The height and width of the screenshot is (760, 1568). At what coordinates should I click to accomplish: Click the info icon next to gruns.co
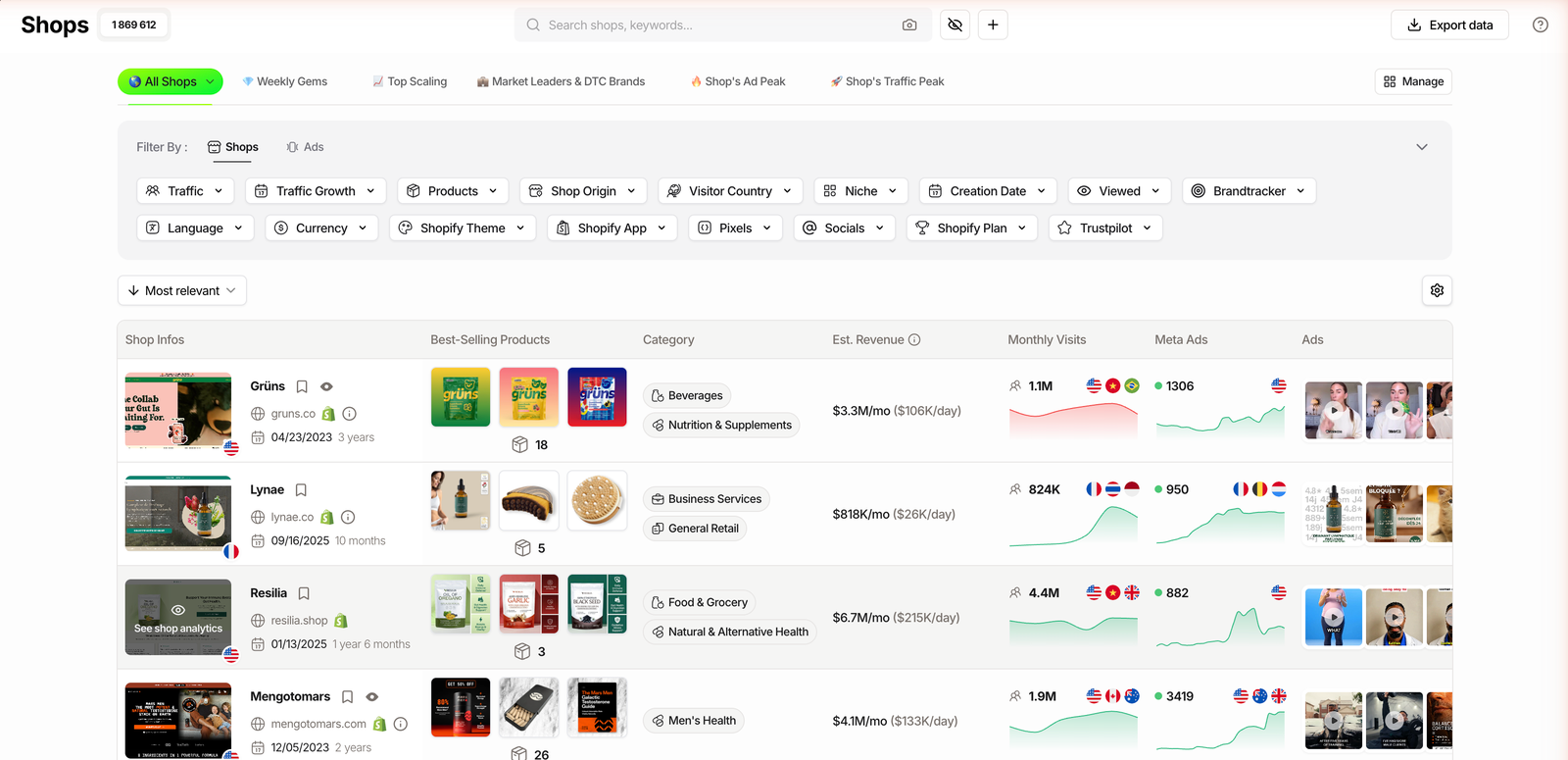pos(350,414)
